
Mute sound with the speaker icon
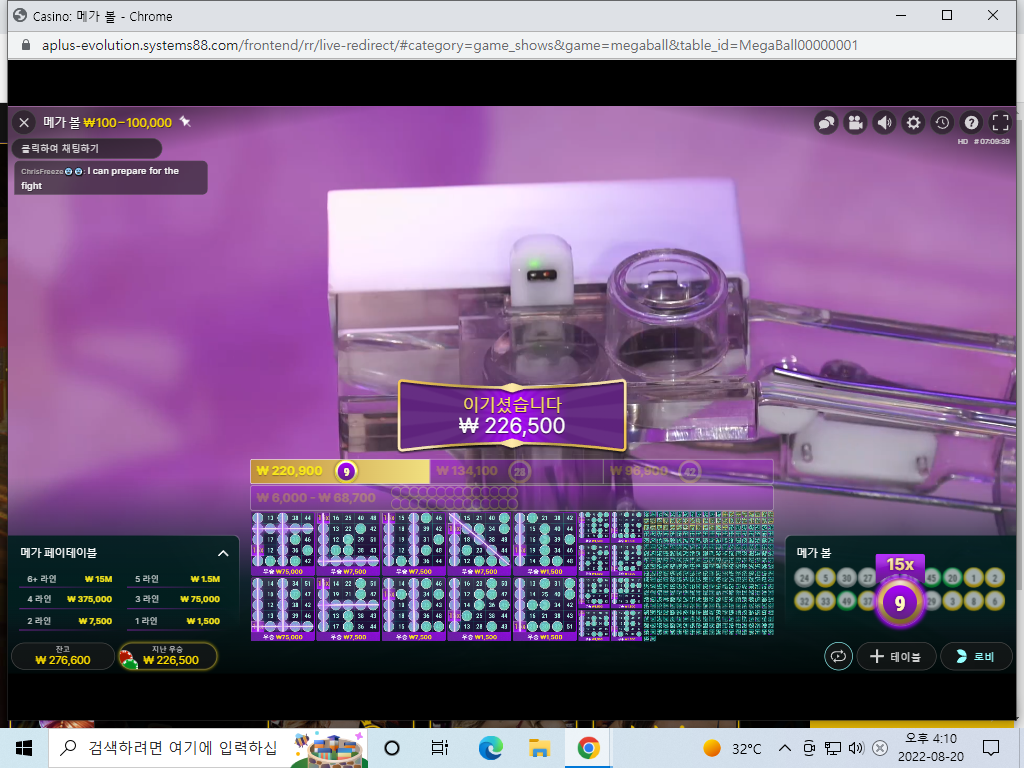tap(884, 123)
